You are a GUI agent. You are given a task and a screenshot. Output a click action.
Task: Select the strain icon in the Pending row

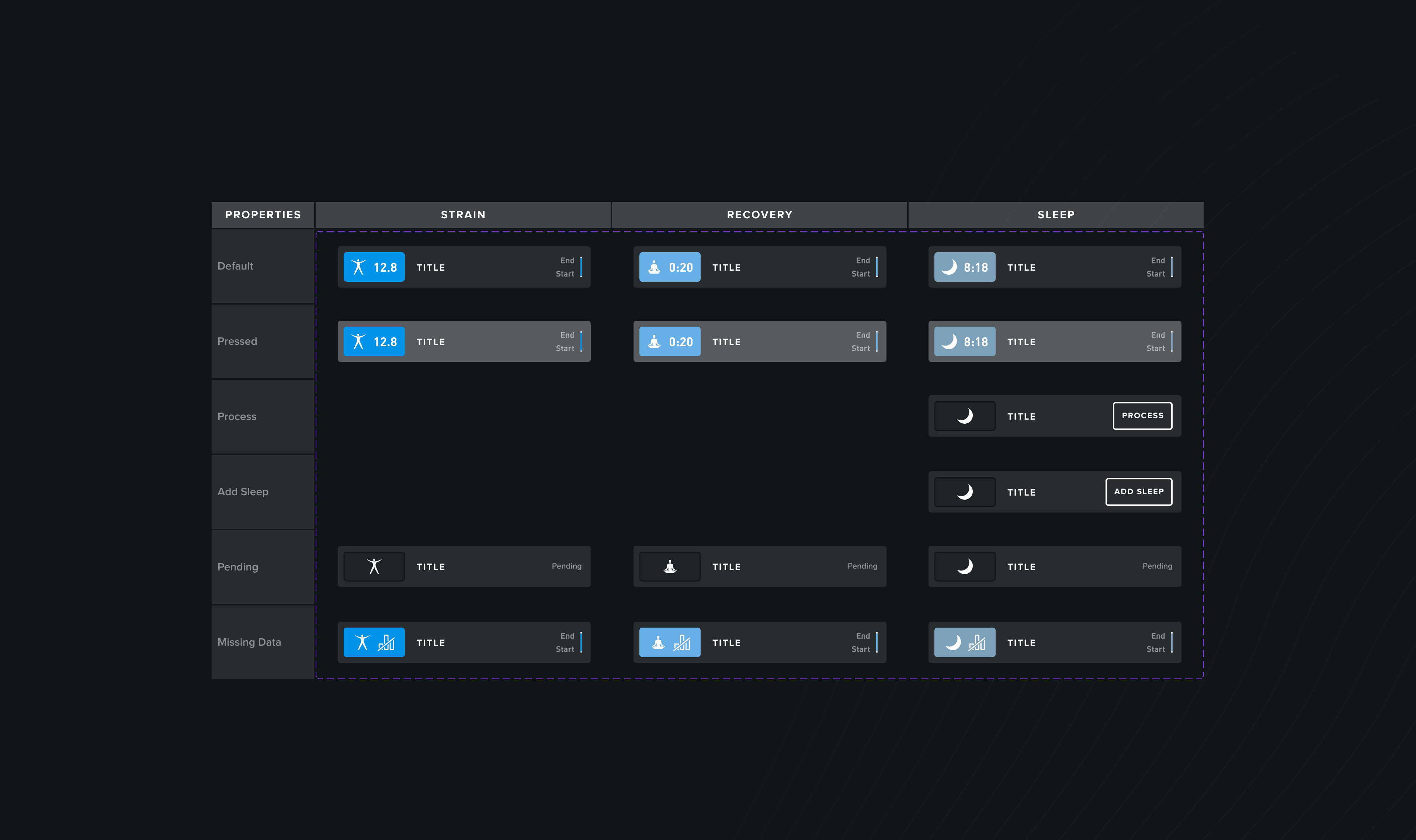[374, 566]
